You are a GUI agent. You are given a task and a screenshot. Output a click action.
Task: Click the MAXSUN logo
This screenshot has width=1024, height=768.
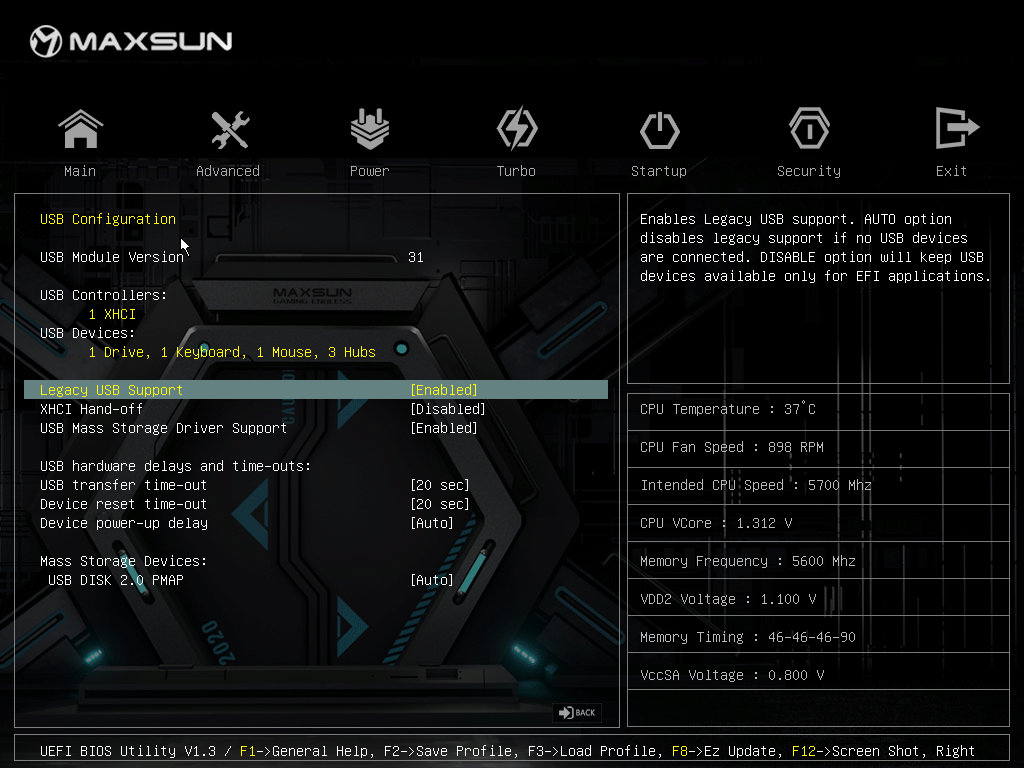131,41
